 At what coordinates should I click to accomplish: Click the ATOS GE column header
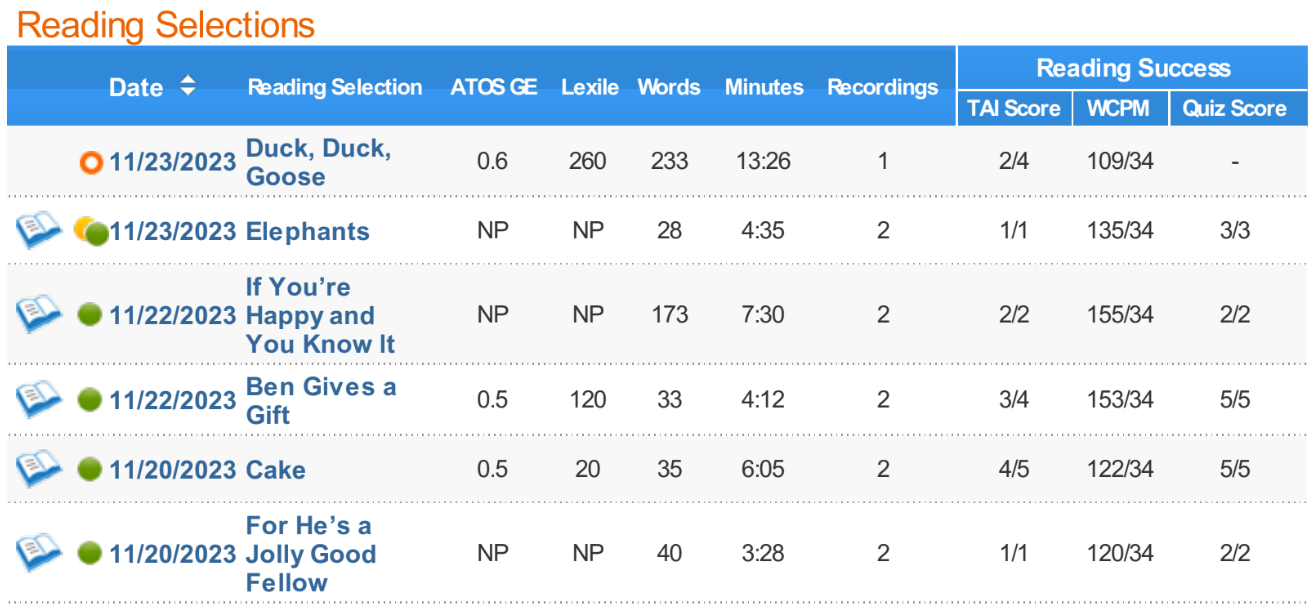493,87
